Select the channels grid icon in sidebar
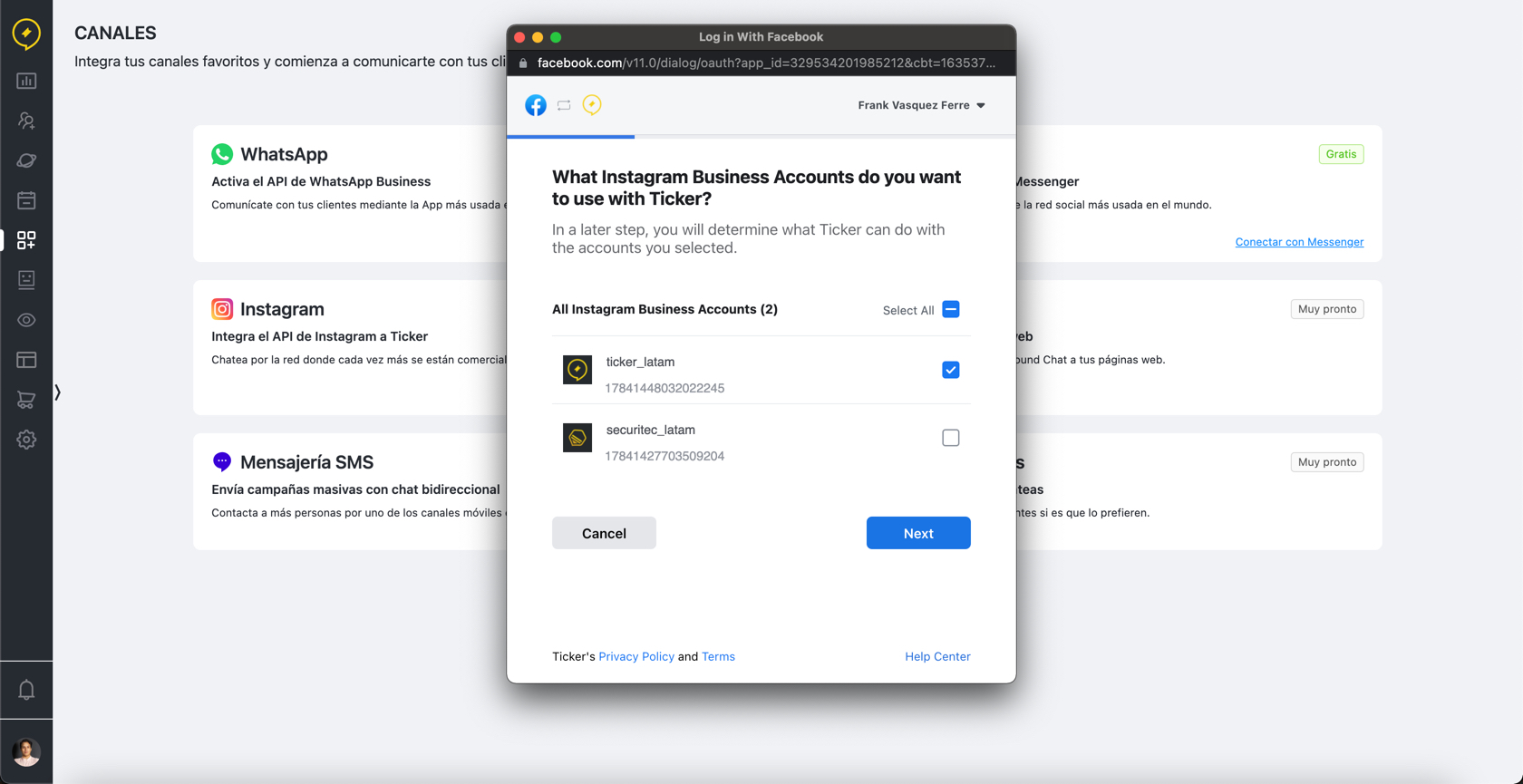 (26, 240)
